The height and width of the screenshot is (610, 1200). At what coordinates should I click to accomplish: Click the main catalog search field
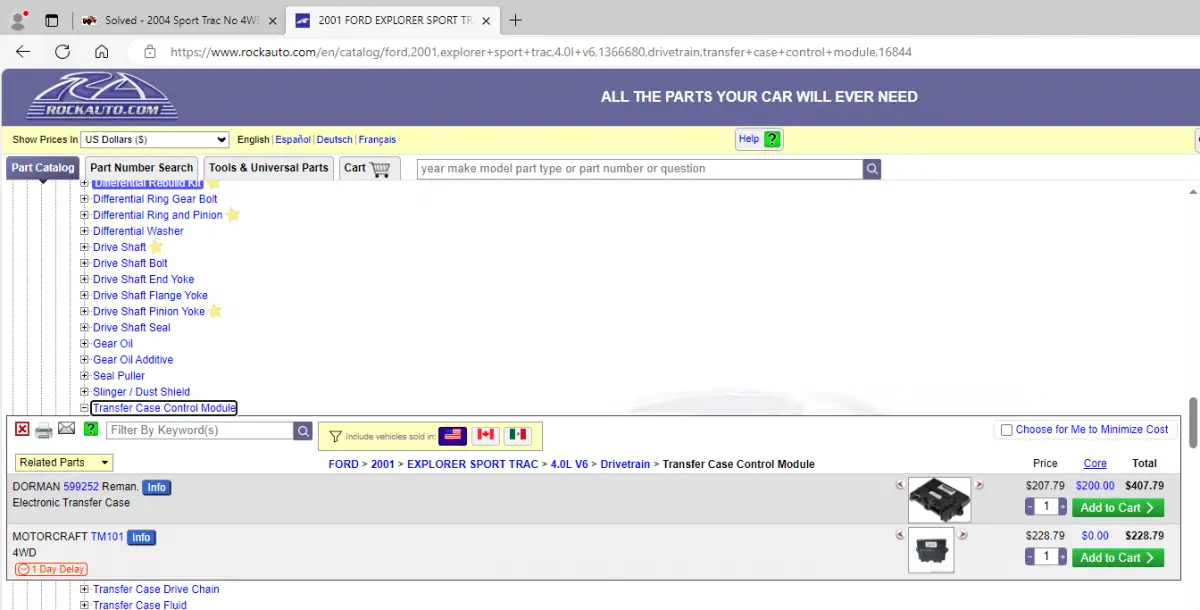coord(640,169)
